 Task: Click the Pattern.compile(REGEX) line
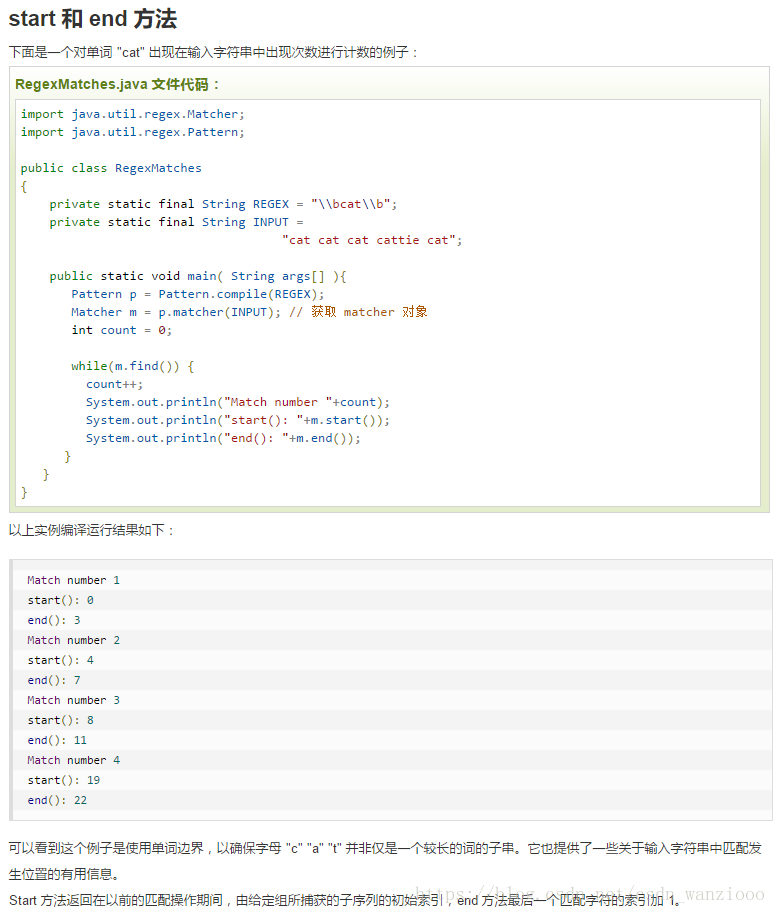click(x=198, y=294)
